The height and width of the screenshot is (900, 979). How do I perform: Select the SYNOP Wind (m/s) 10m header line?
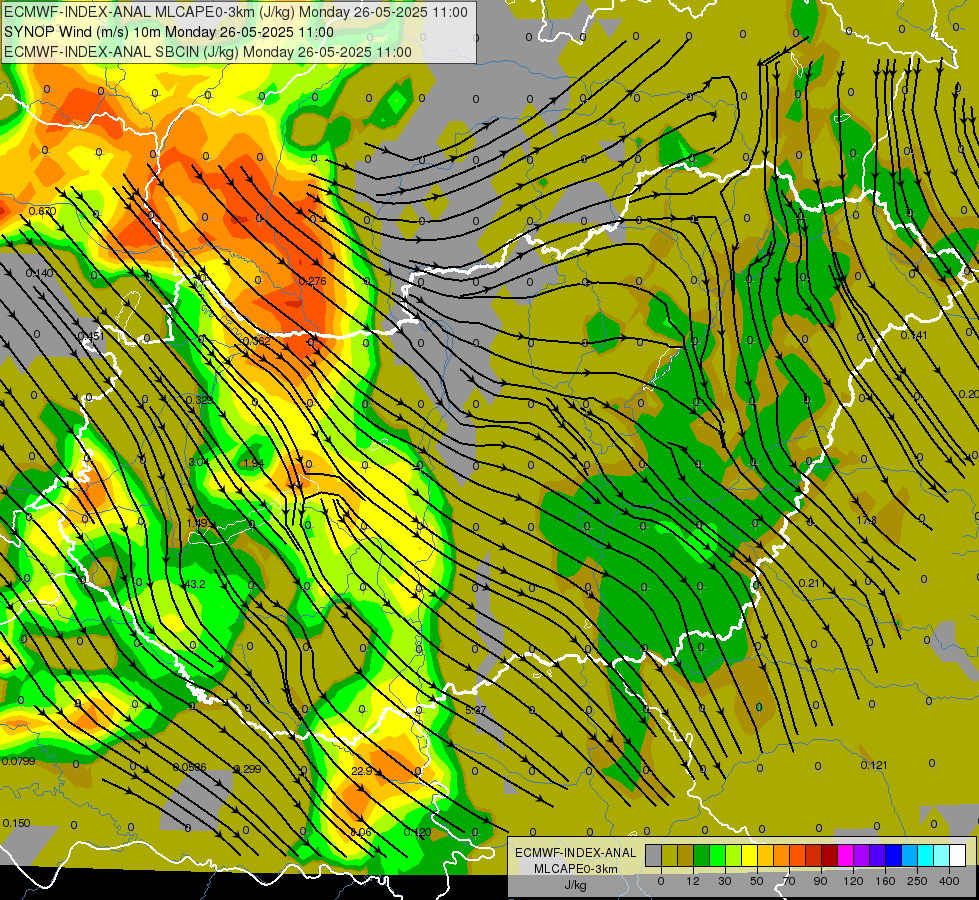tap(169, 32)
